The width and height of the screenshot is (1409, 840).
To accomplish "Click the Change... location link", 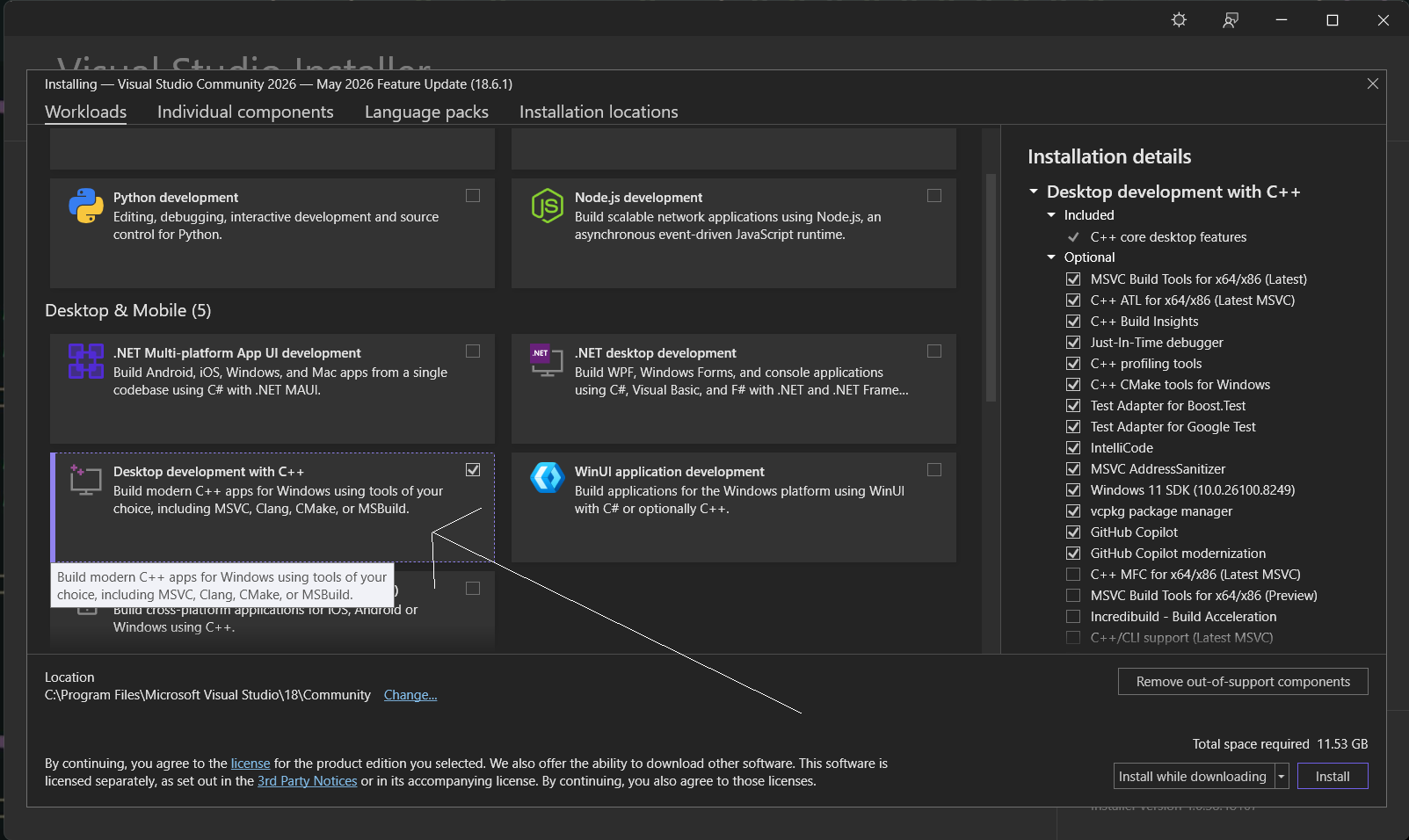I will 410,695.
